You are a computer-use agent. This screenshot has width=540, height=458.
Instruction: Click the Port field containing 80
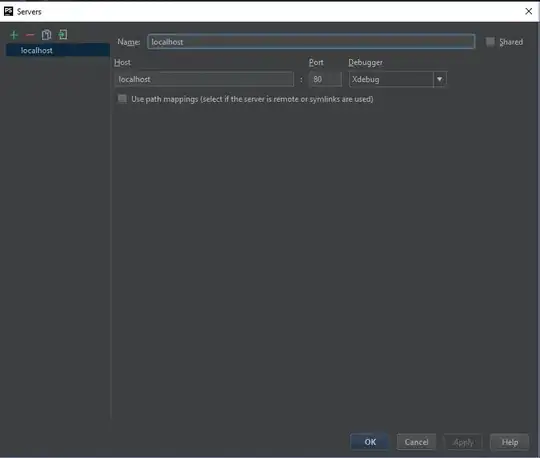tap(325, 79)
